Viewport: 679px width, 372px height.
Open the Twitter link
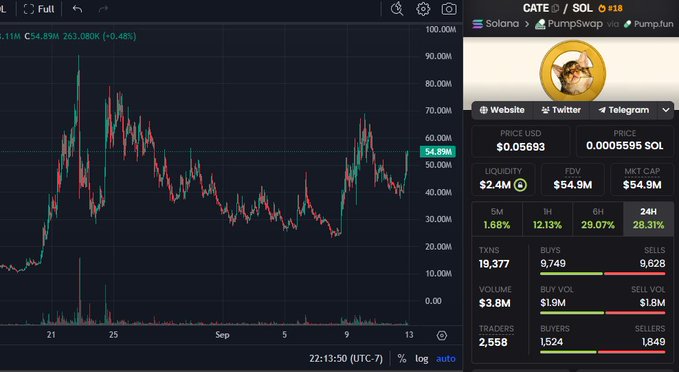click(x=561, y=110)
